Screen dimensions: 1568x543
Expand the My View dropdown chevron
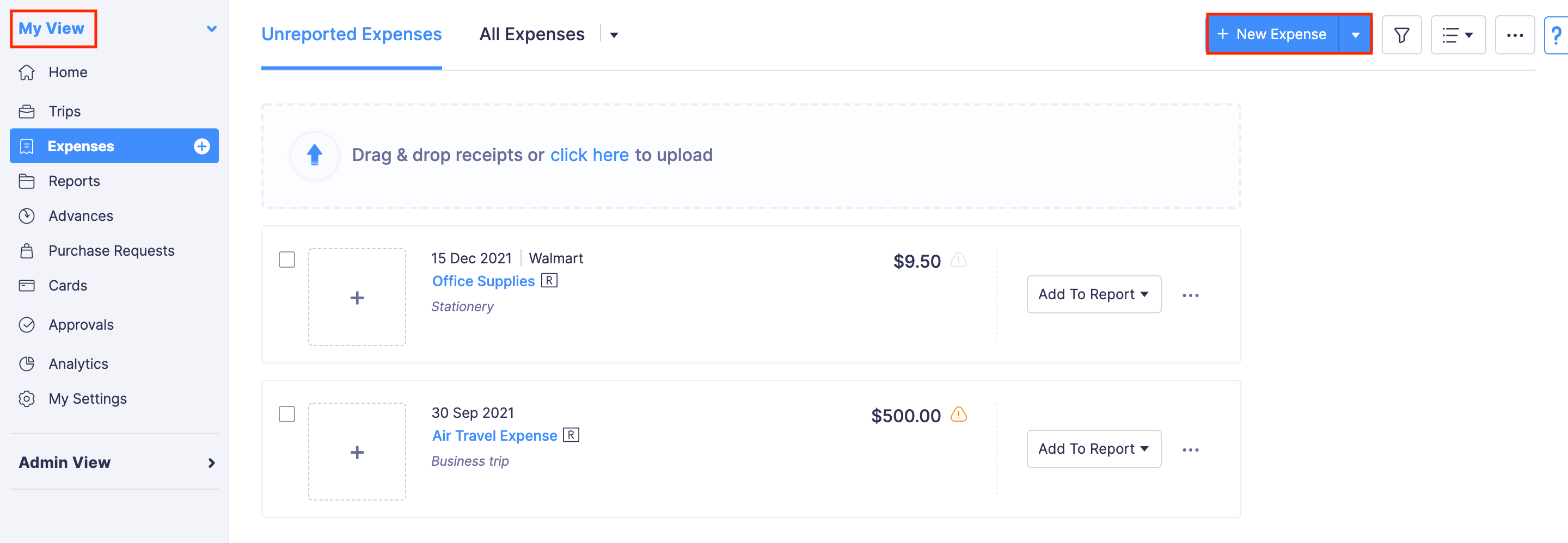click(x=211, y=28)
